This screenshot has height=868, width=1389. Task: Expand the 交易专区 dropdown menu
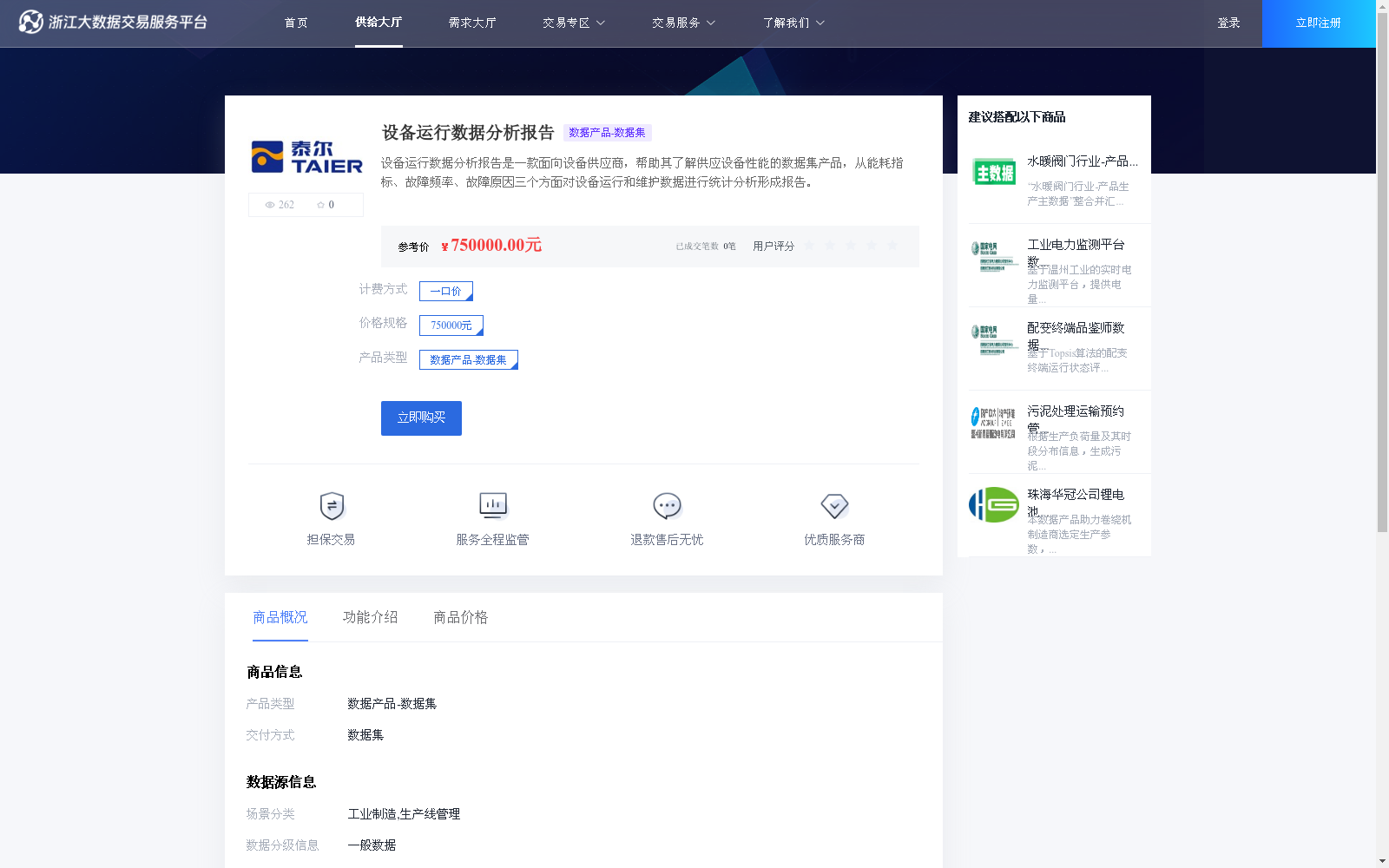(x=574, y=23)
